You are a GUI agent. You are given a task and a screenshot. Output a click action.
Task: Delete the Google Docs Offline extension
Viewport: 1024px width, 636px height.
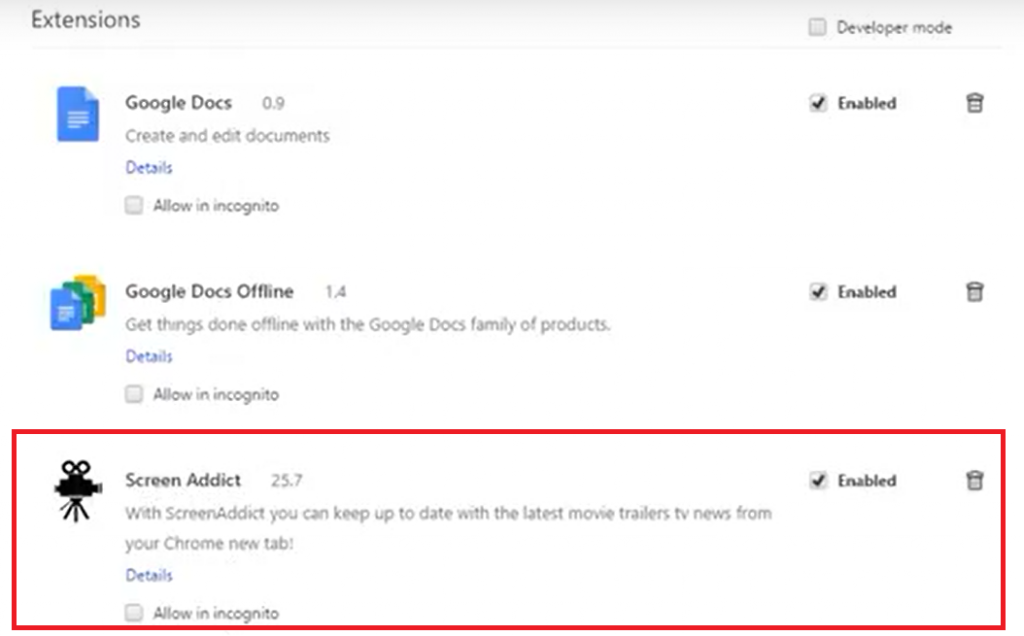[x=974, y=292]
